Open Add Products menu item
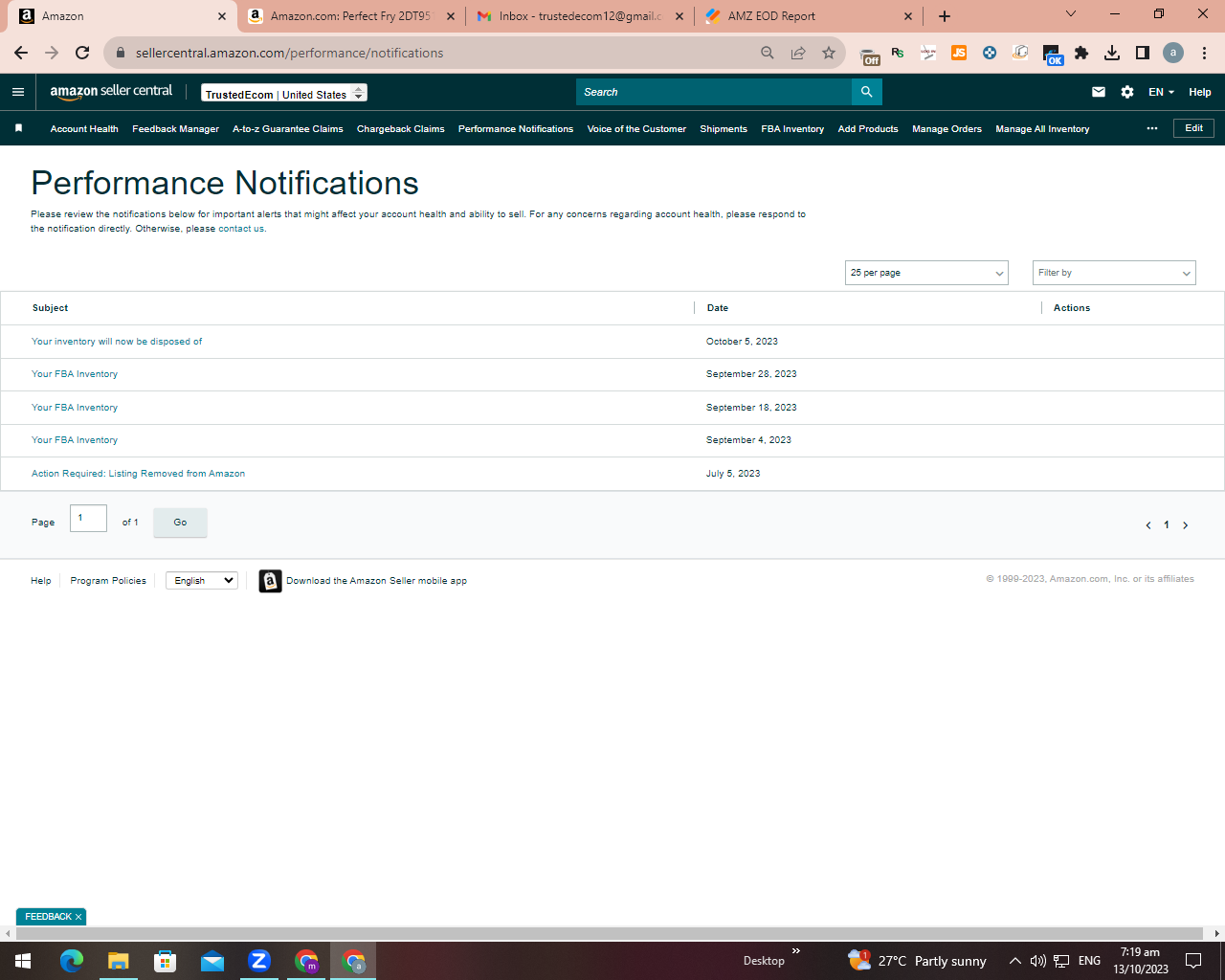The height and width of the screenshot is (980, 1225). pyautogui.click(x=868, y=128)
